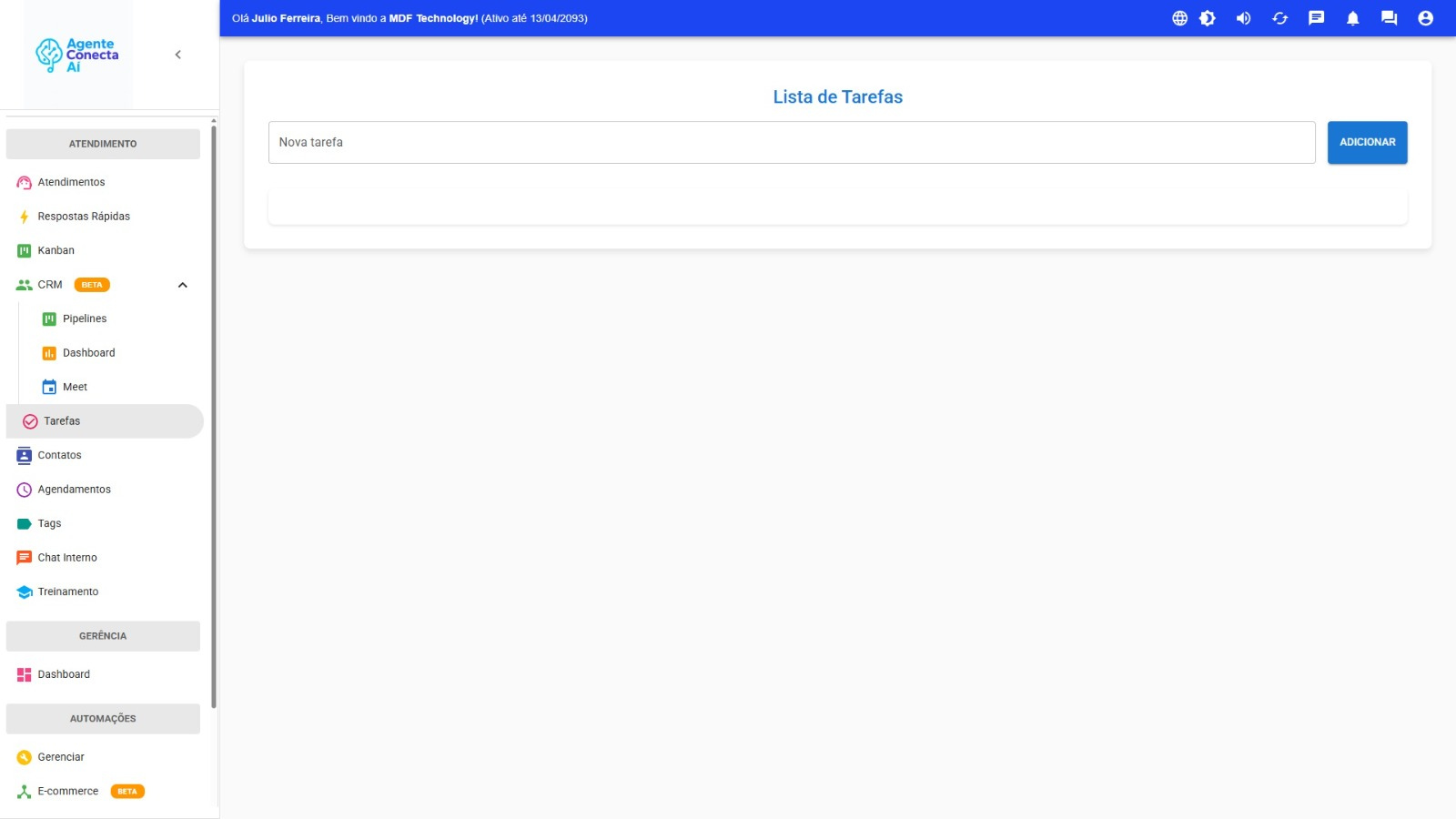This screenshot has height=819, width=1456.
Task: Toggle dark mode brightness icon
Action: click(x=1207, y=18)
